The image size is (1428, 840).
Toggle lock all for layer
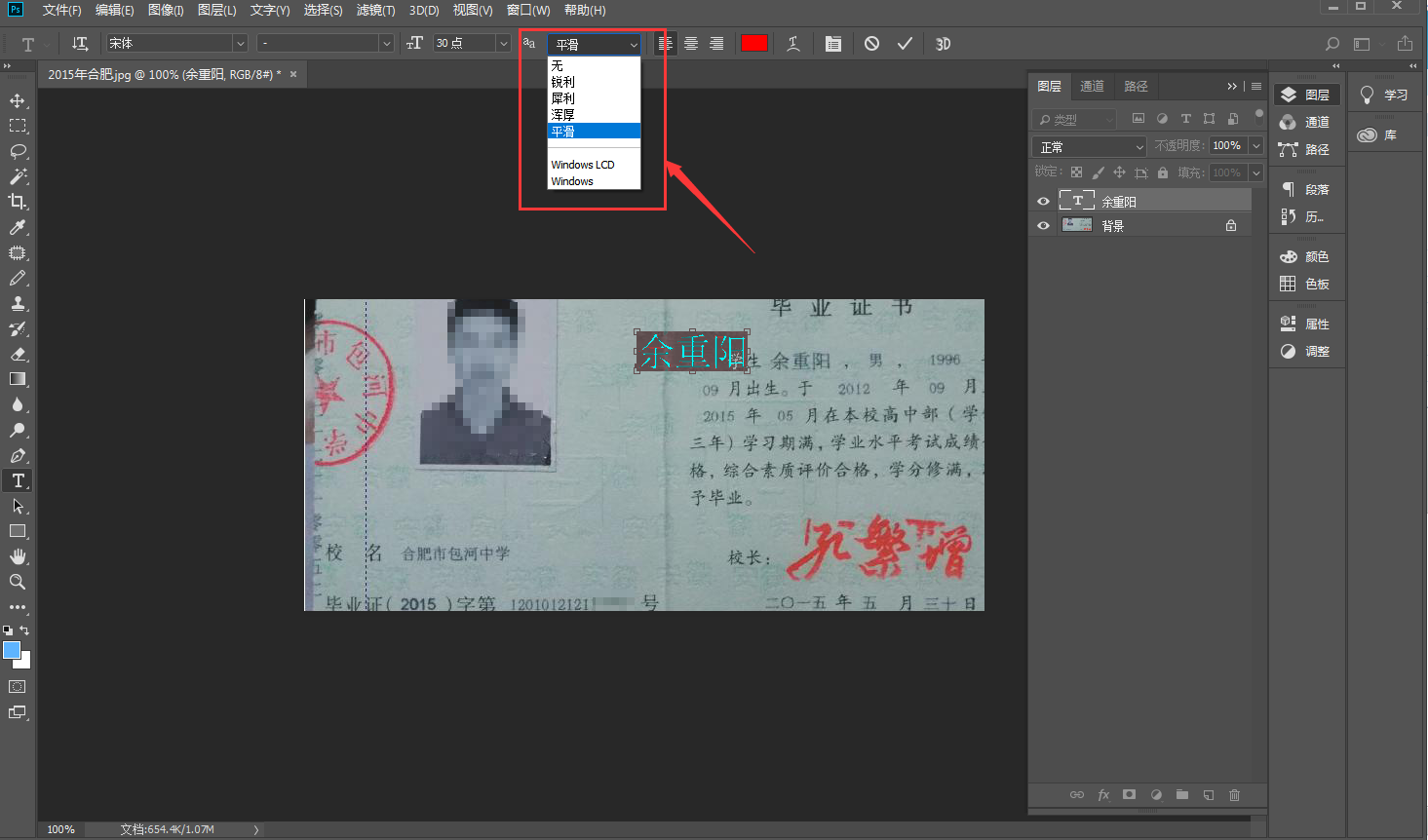pyautogui.click(x=1163, y=172)
